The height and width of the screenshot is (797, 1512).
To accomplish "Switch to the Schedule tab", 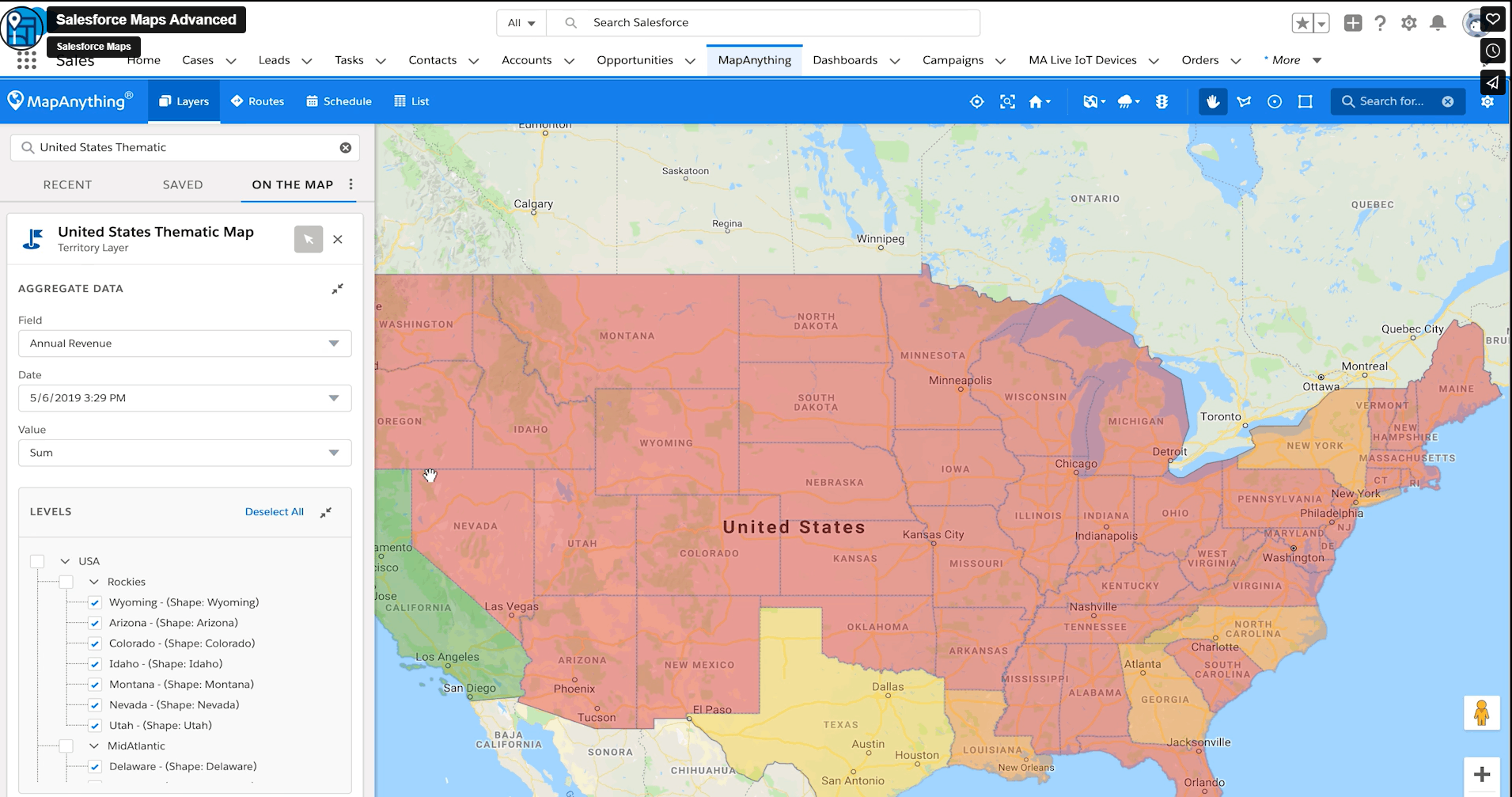I will [x=339, y=101].
